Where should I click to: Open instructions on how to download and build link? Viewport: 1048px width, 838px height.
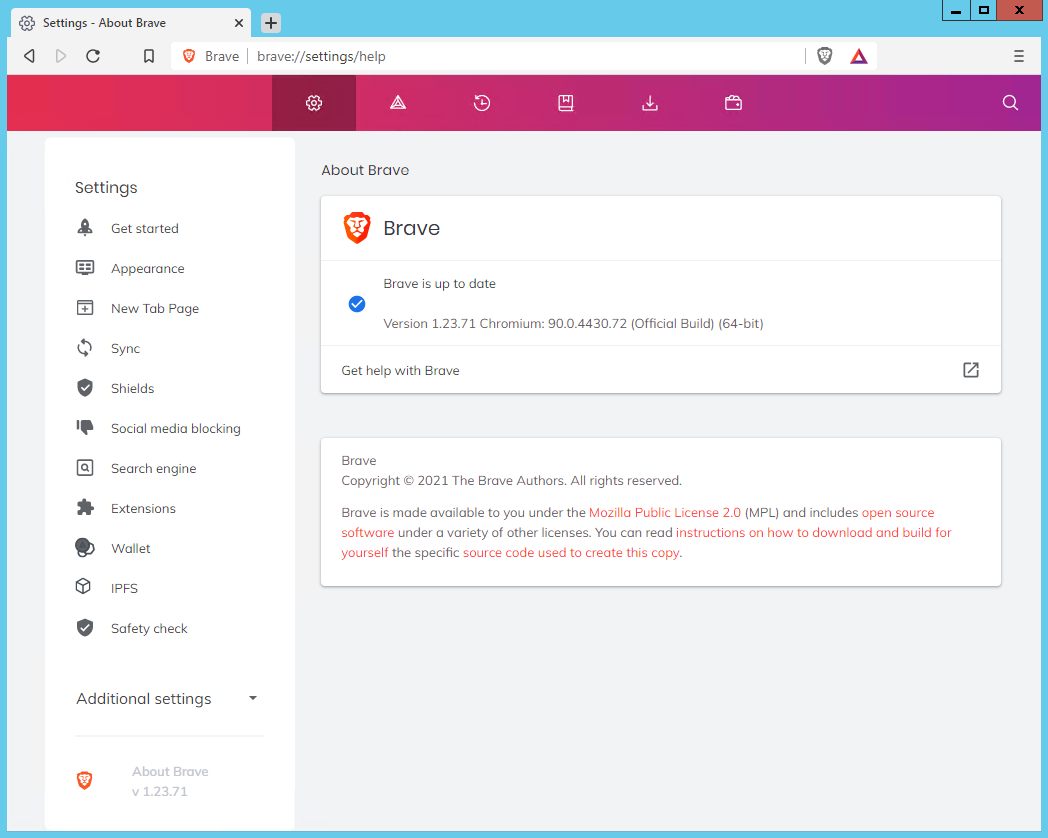coord(813,533)
